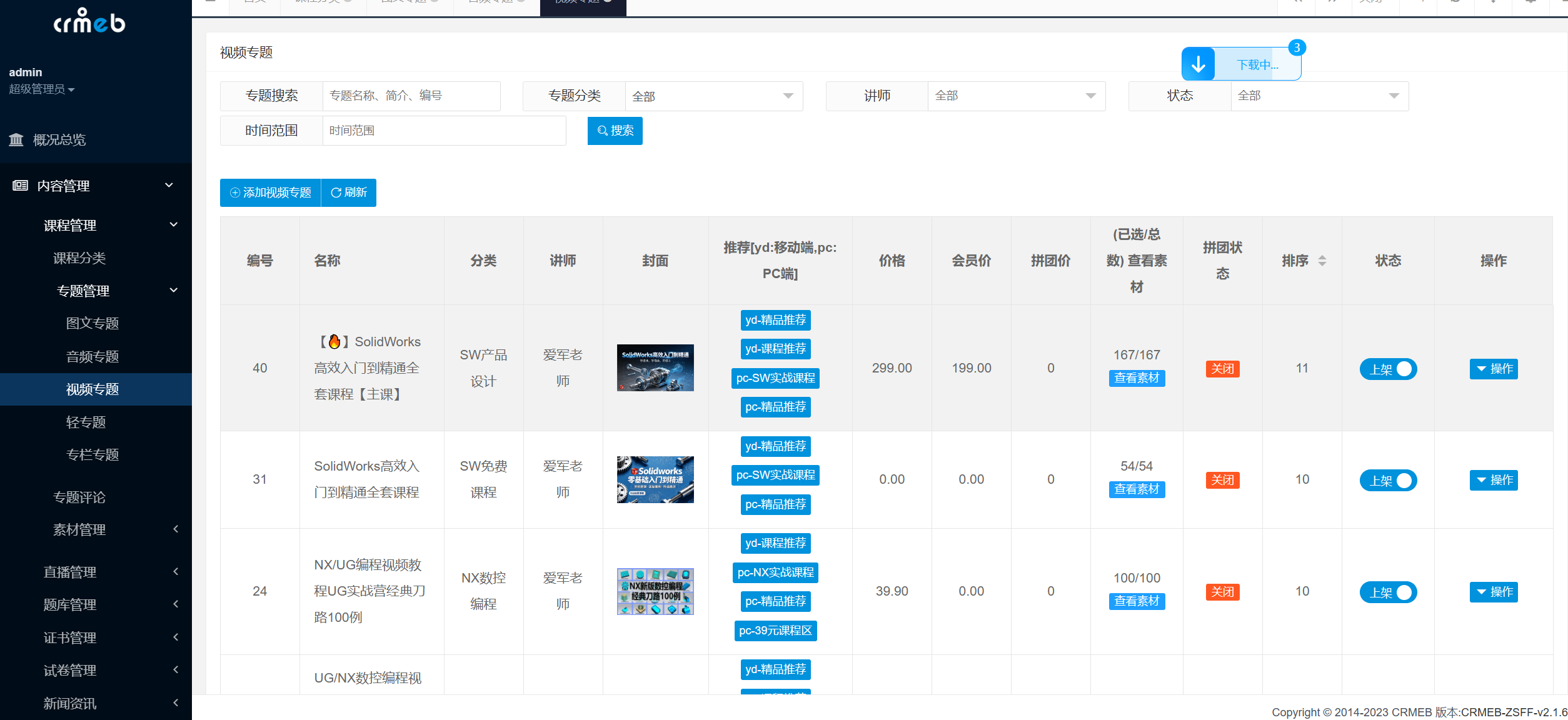This screenshot has width=1568, height=720.
Task: Open the 专题分类 dropdown
Action: (713, 96)
